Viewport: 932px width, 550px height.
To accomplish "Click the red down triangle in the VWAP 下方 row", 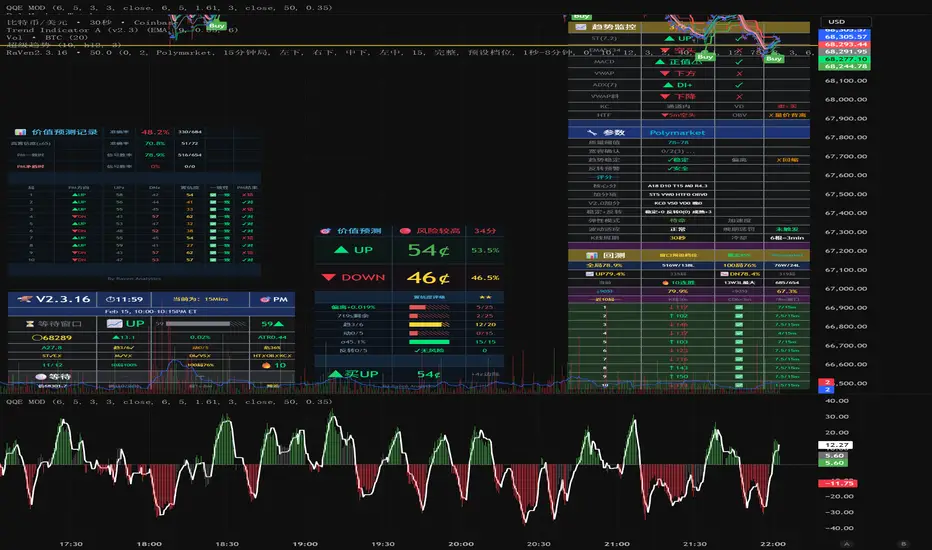I will [x=665, y=73].
